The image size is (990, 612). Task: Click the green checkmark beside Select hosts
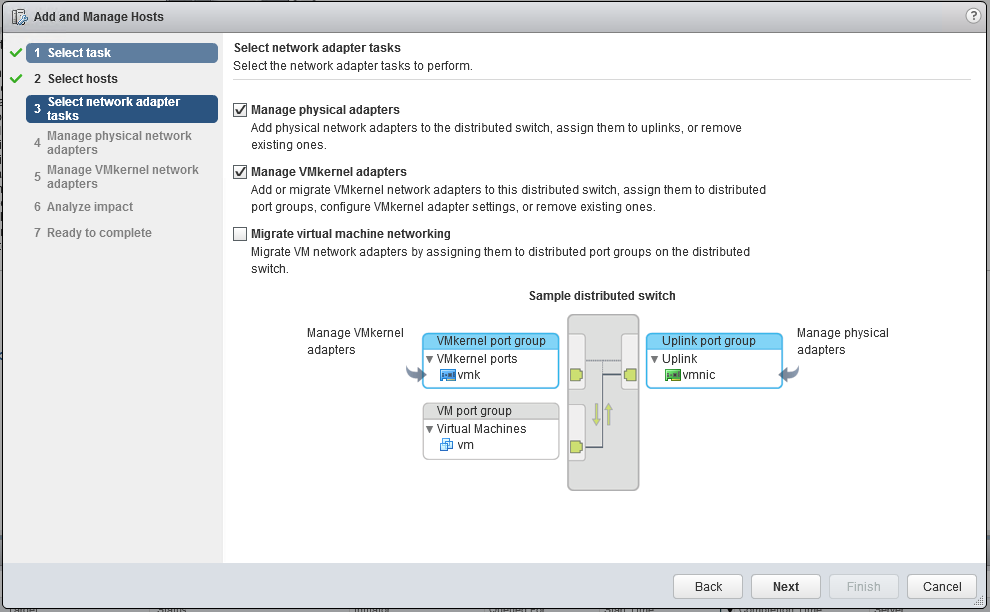point(16,78)
